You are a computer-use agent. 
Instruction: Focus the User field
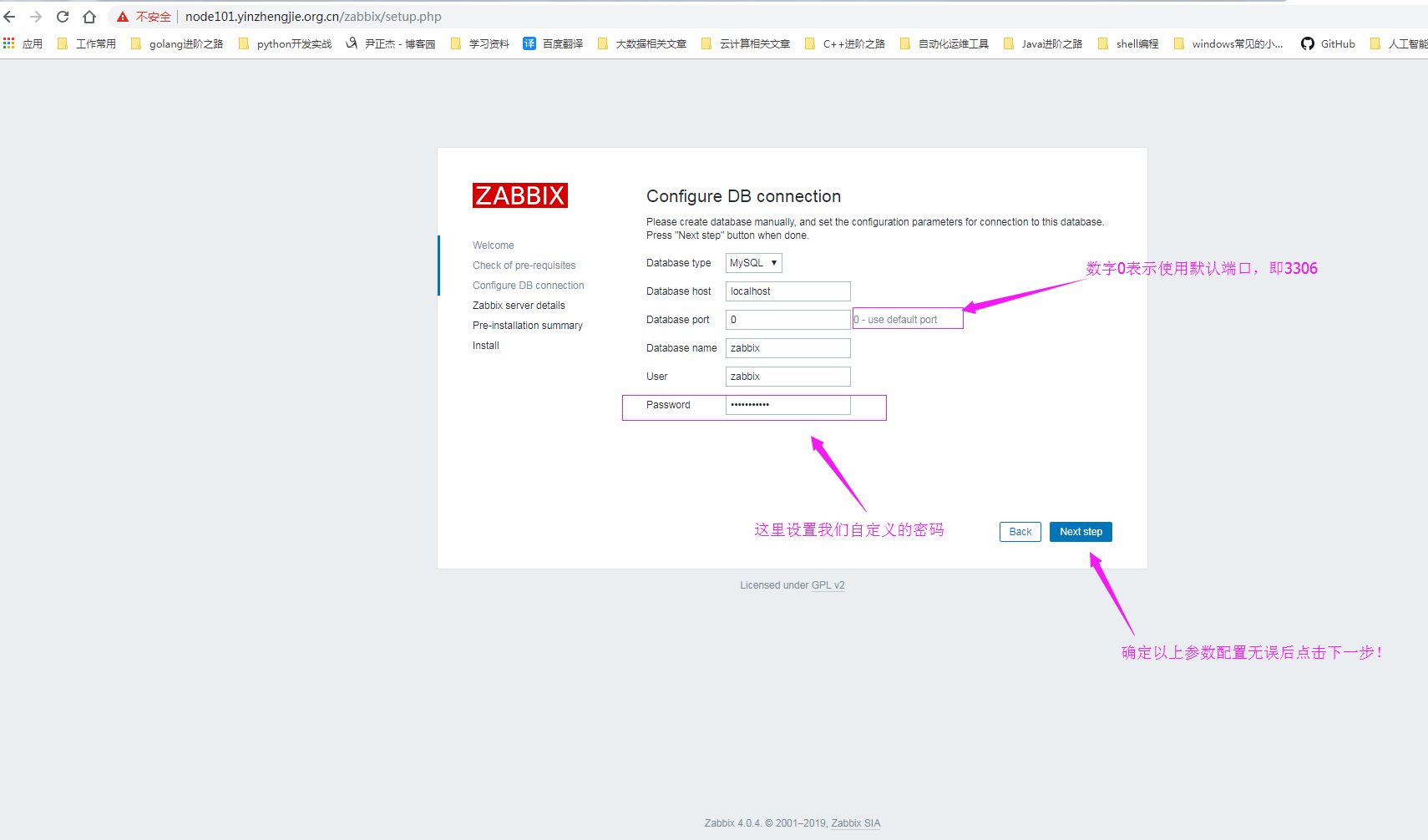(x=788, y=377)
